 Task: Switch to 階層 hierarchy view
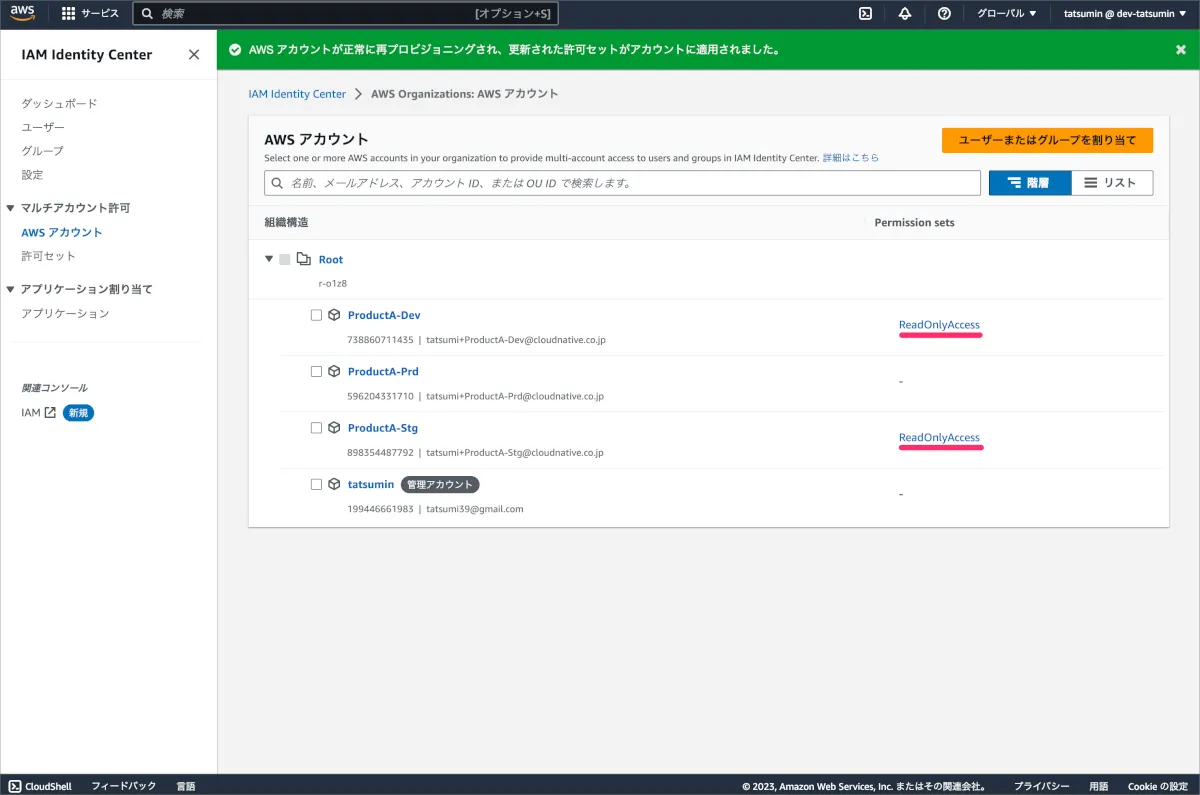(1029, 183)
